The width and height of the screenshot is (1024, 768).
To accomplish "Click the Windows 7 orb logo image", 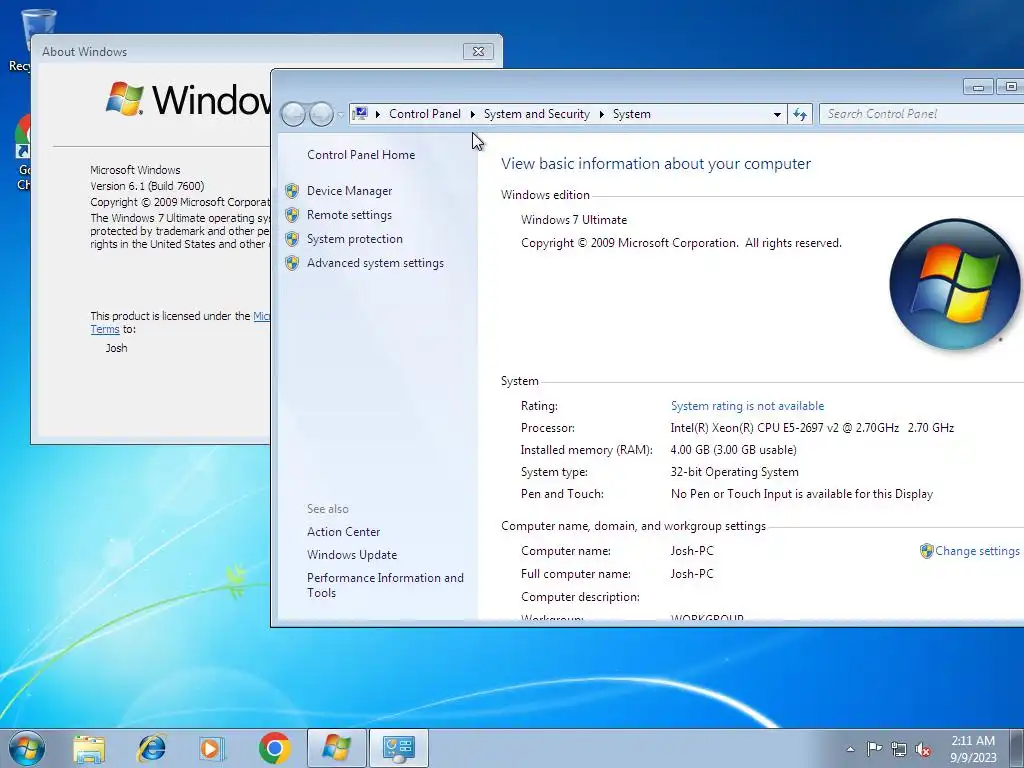I will point(954,284).
